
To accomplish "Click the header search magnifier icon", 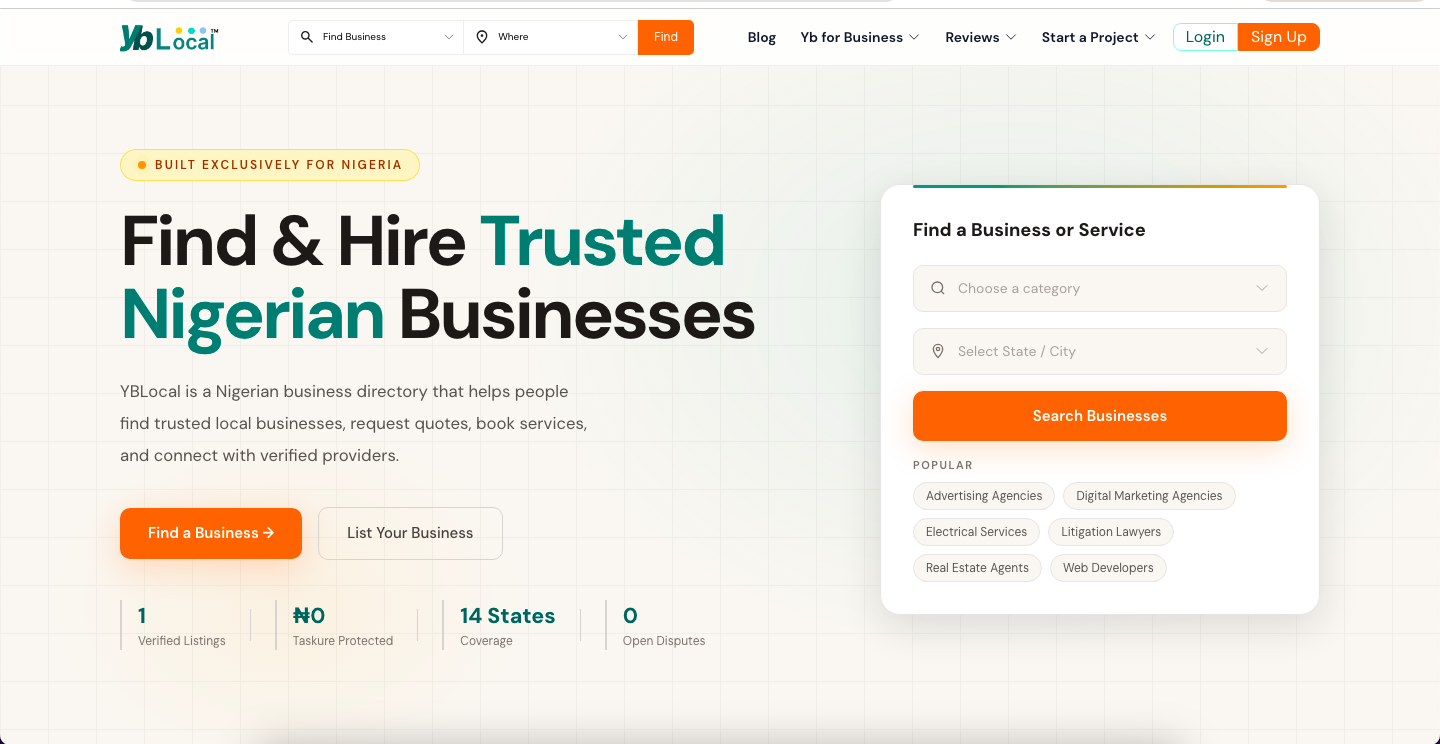I will click(307, 37).
